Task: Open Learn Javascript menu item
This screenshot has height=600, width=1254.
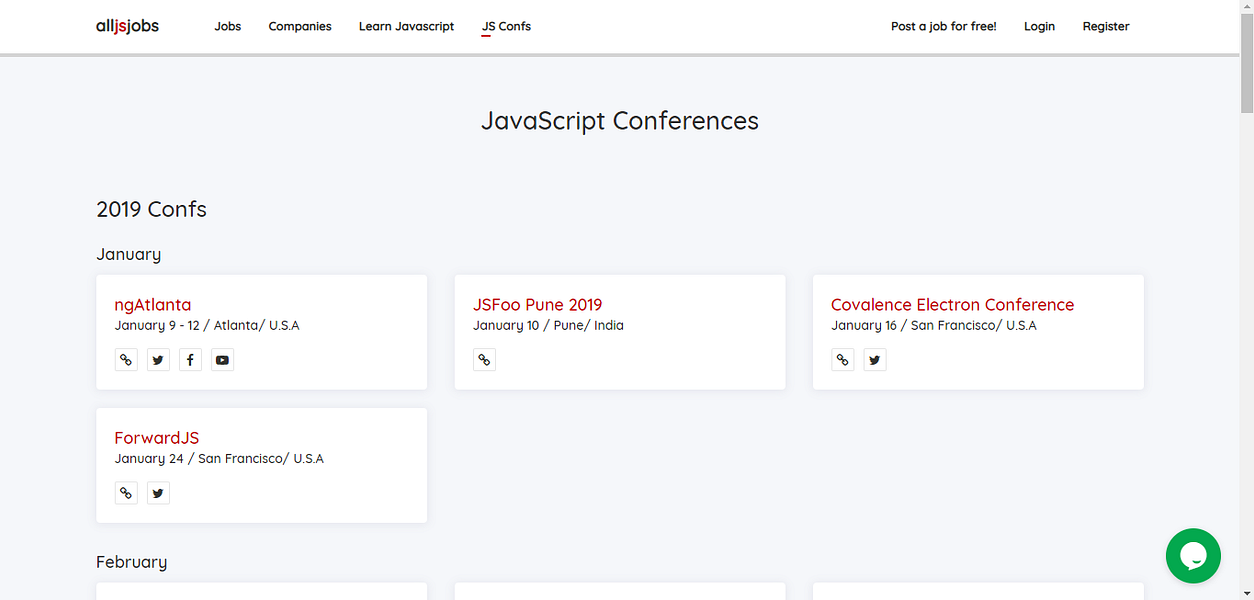Action: click(x=406, y=26)
